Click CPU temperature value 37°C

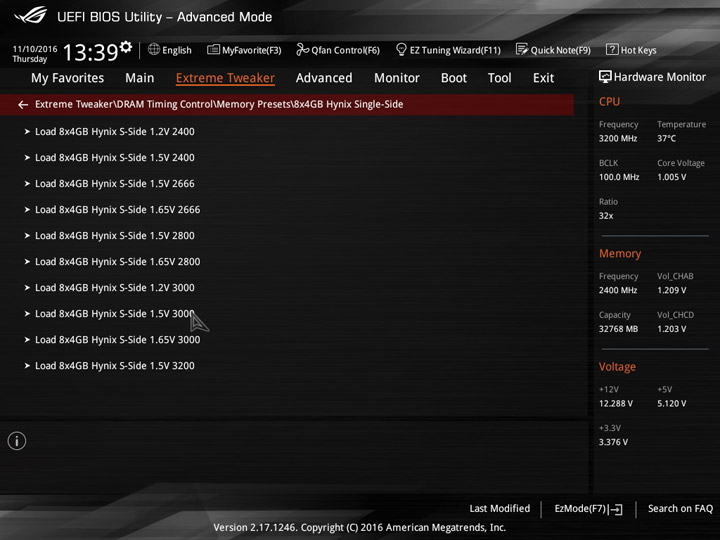point(666,138)
